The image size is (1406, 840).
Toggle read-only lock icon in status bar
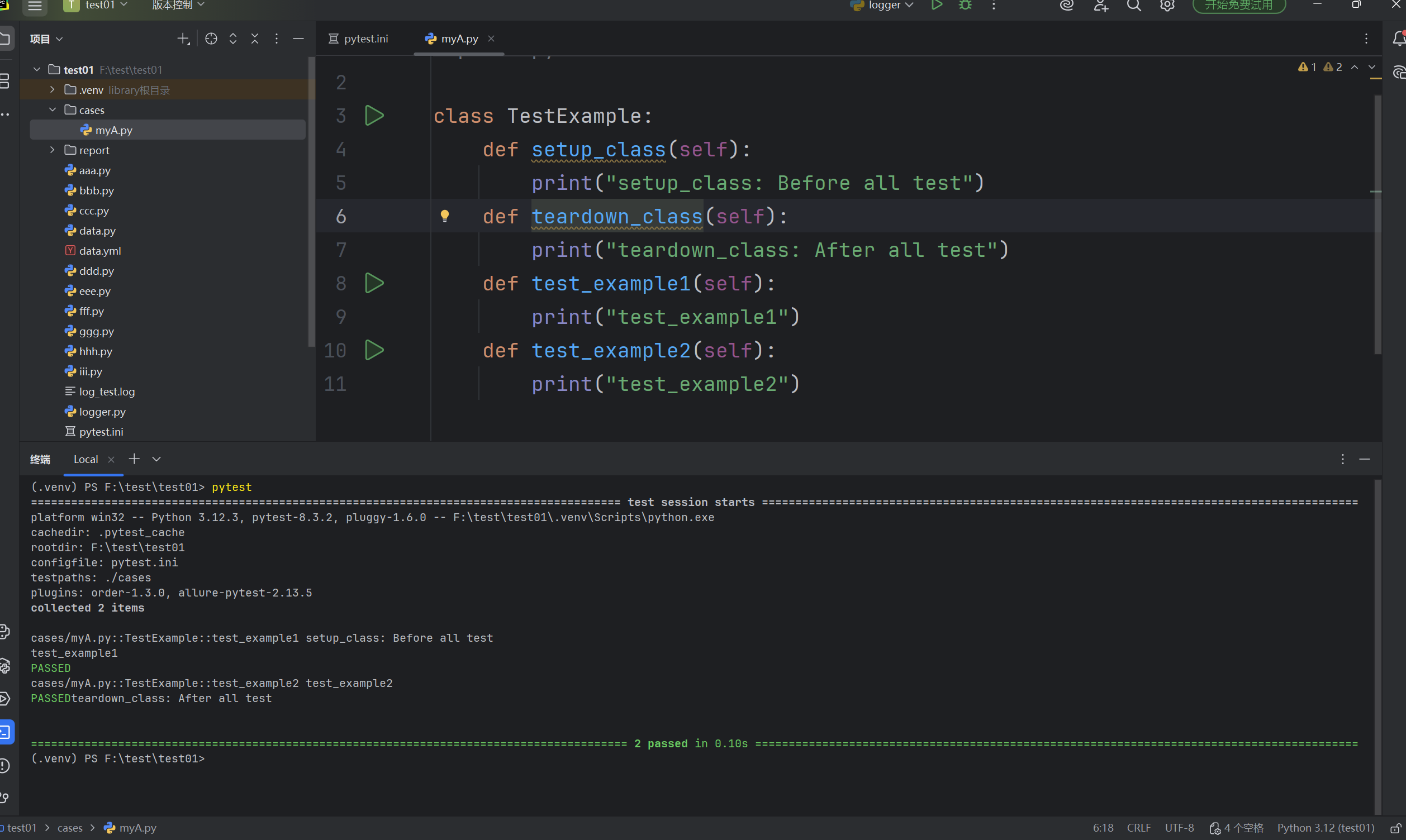(x=1396, y=828)
